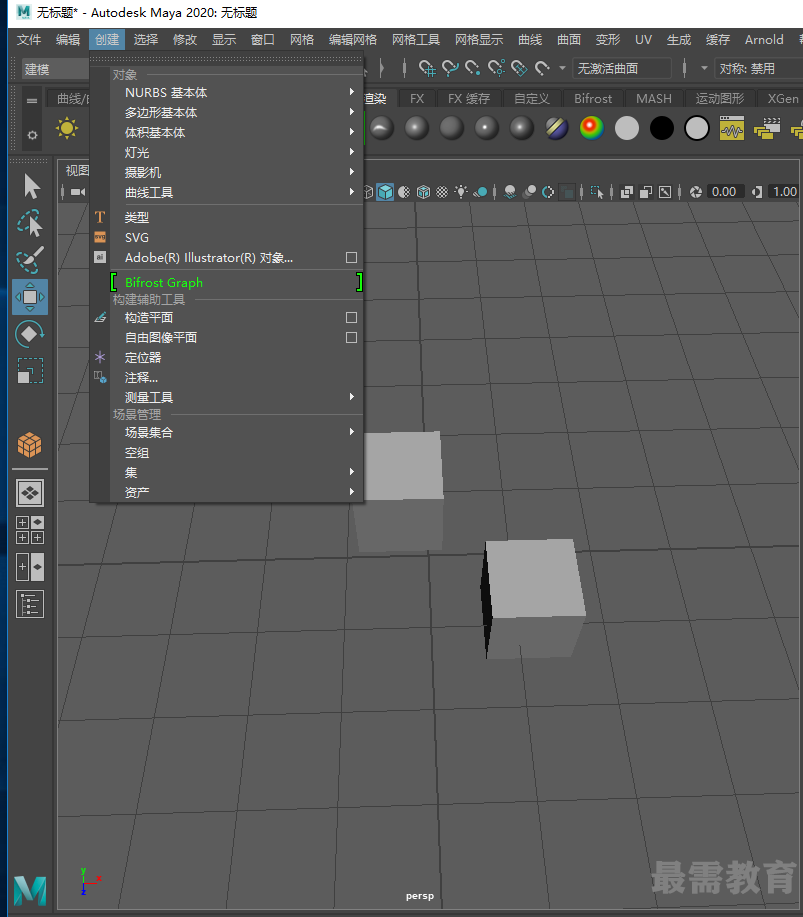Open the shelf editor gear icon

pyautogui.click(x=32, y=135)
